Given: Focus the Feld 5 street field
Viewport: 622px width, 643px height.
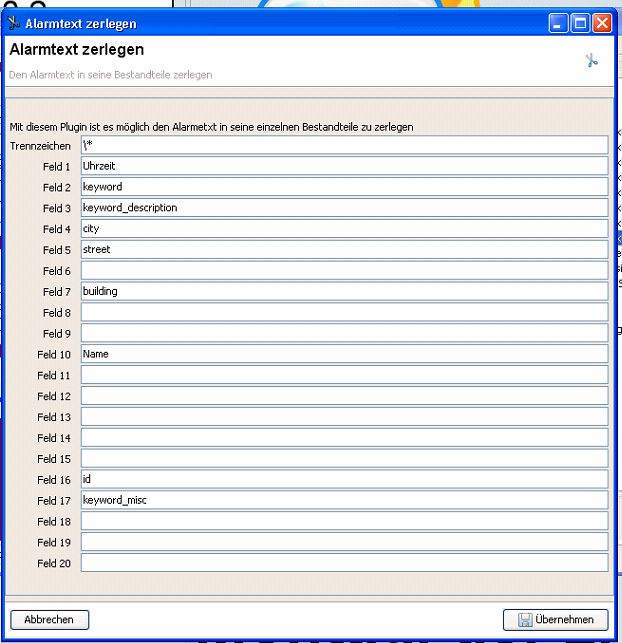Looking at the screenshot, I should click(344, 249).
